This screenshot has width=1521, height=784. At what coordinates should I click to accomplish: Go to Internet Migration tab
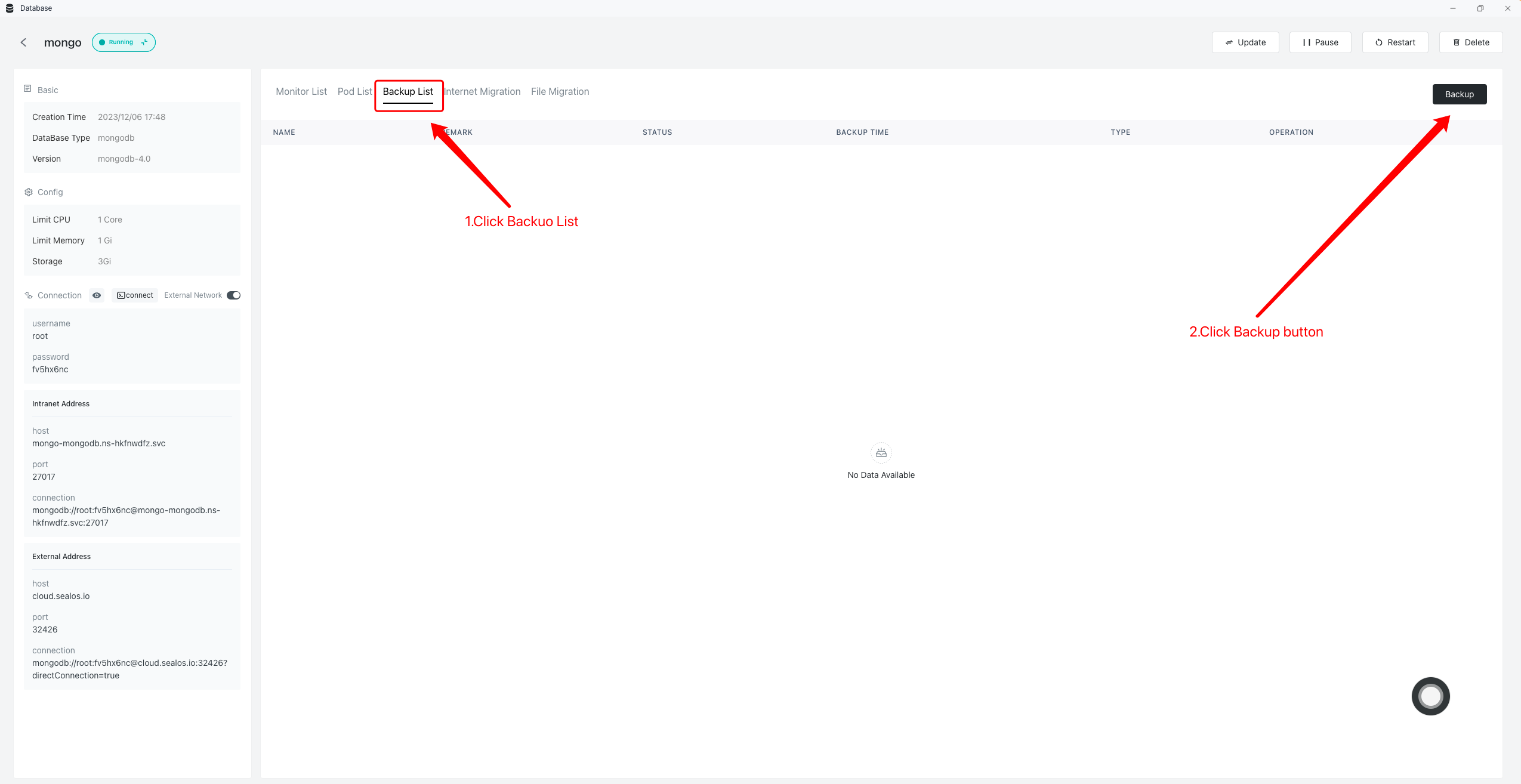point(482,91)
